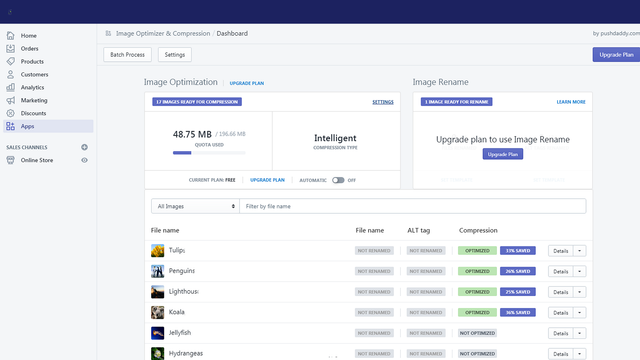Open the Batch Process tab

point(127,55)
